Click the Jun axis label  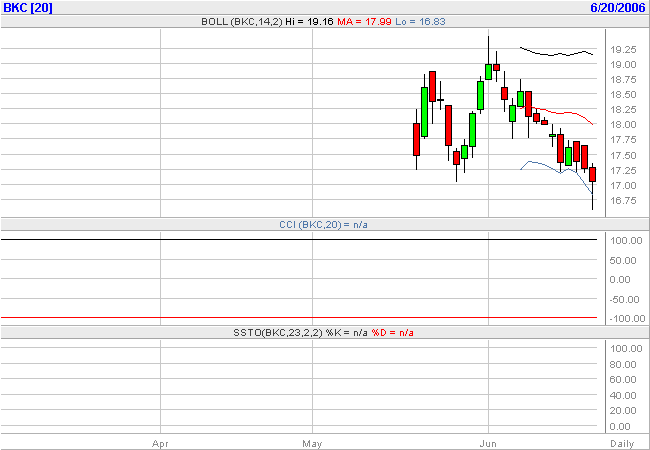pos(488,444)
